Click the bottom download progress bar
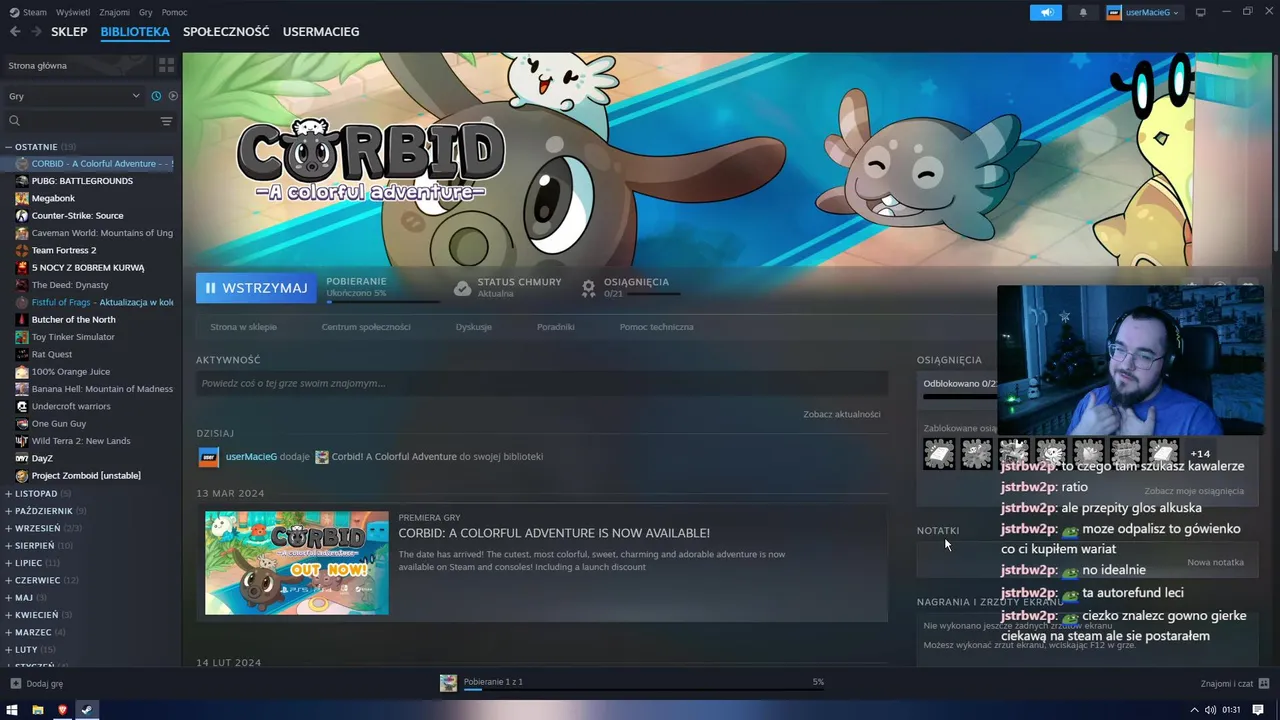Image resolution: width=1280 pixels, height=720 pixels. click(x=643, y=689)
